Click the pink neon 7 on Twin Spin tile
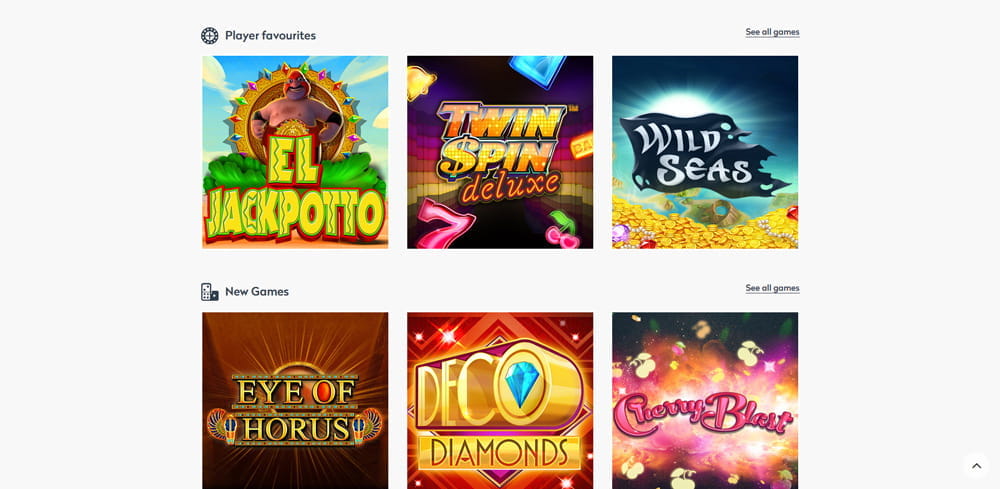Viewport: 1000px width, 489px height. [445, 223]
